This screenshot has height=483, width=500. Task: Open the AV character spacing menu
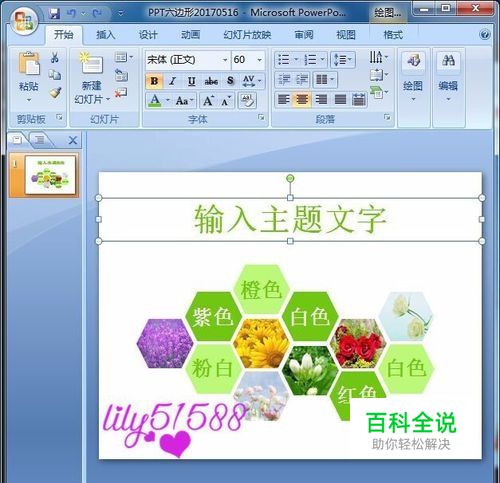tap(252, 81)
